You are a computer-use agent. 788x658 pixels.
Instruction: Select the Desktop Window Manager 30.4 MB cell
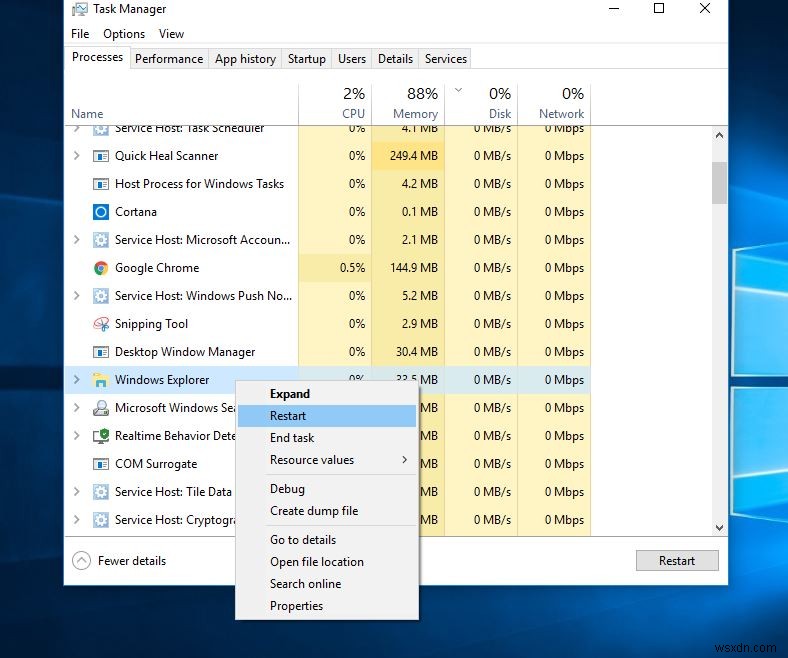(x=408, y=352)
